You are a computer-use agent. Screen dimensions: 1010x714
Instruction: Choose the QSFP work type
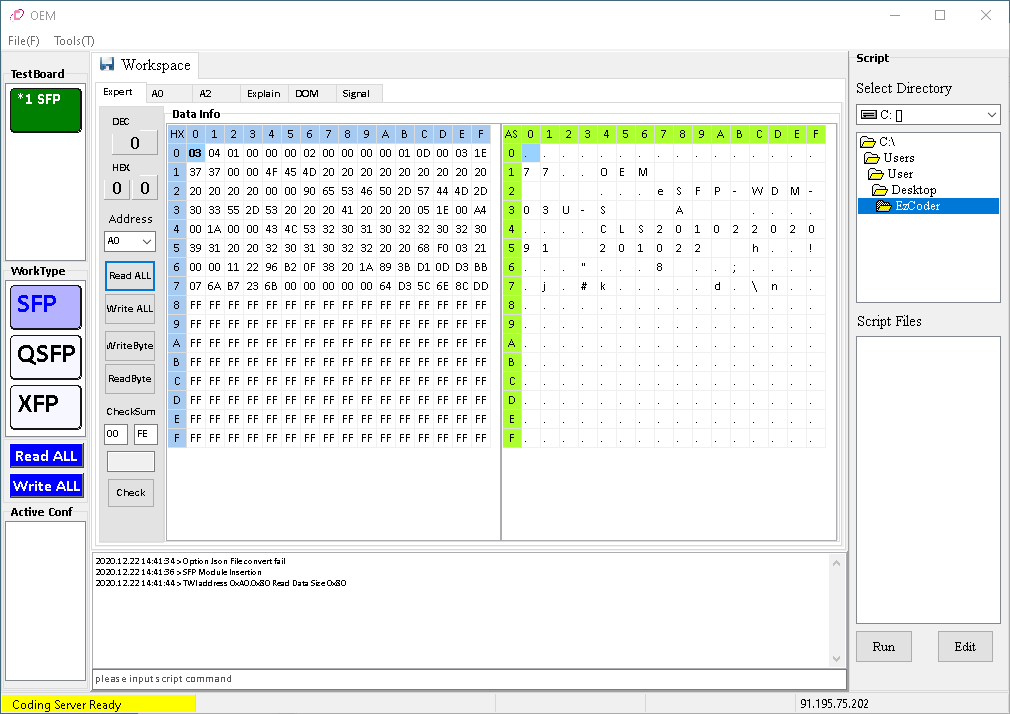click(45, 356)
